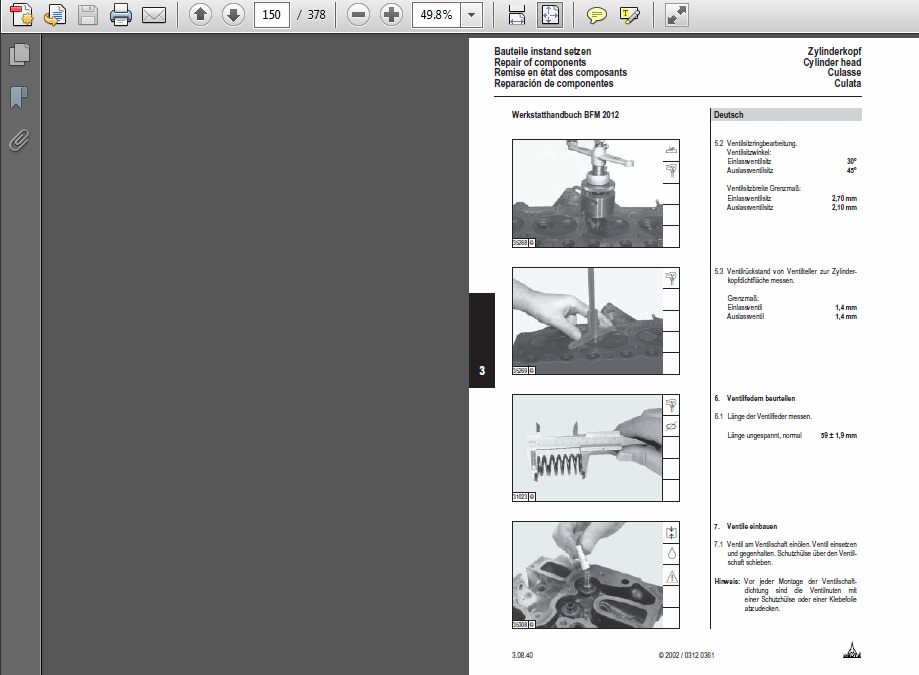The image size is (919, 675).
Task: Click '6. Ventilfedern beurteilen' heading
Action: 755,398
